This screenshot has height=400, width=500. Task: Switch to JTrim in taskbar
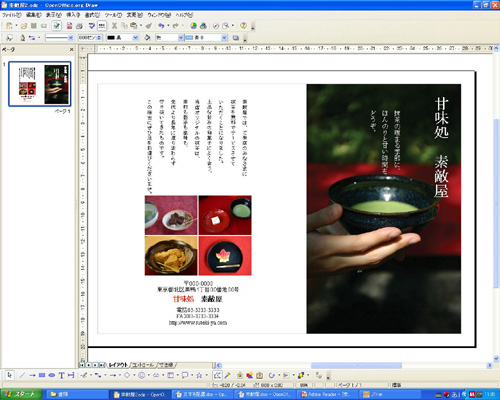tap(390, 394)
